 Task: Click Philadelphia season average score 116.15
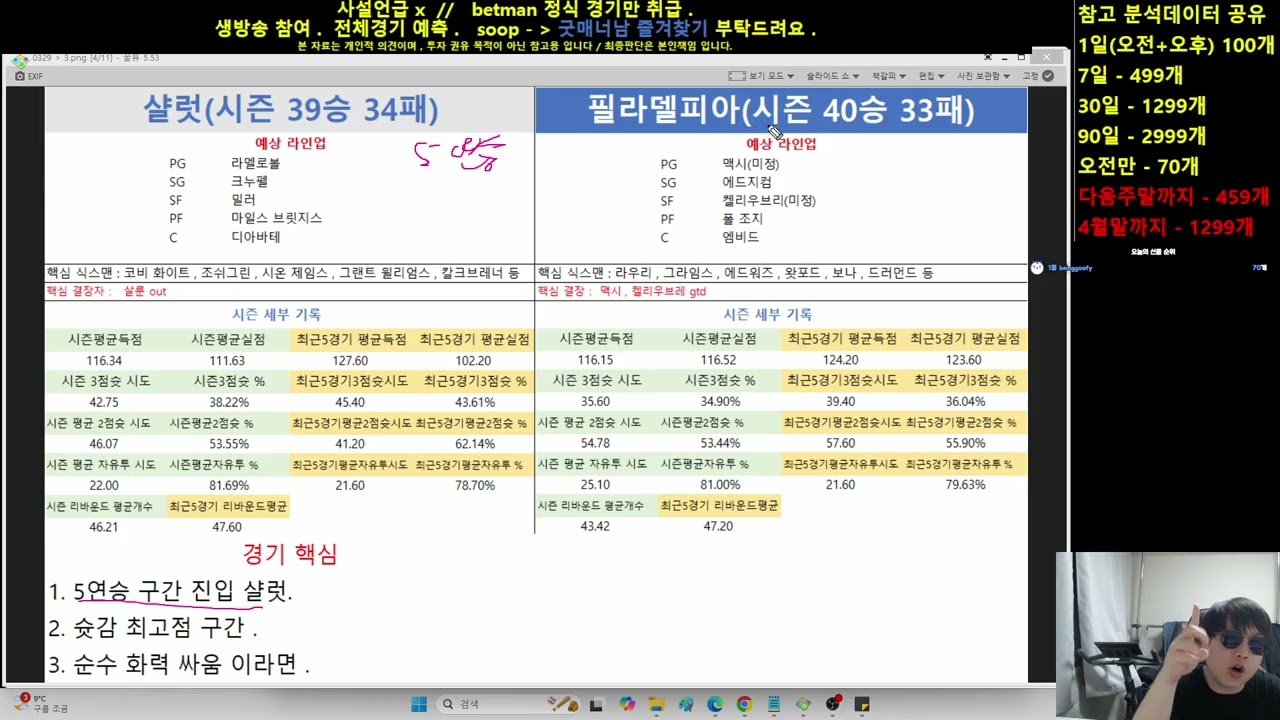click(595, 360)
